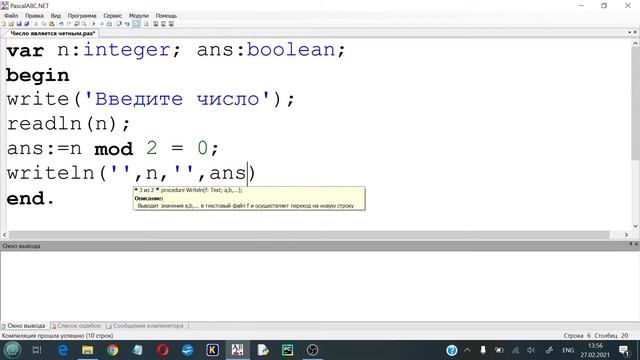
Task: Run the program with the play arrow icon
Action: click(94, 24)
